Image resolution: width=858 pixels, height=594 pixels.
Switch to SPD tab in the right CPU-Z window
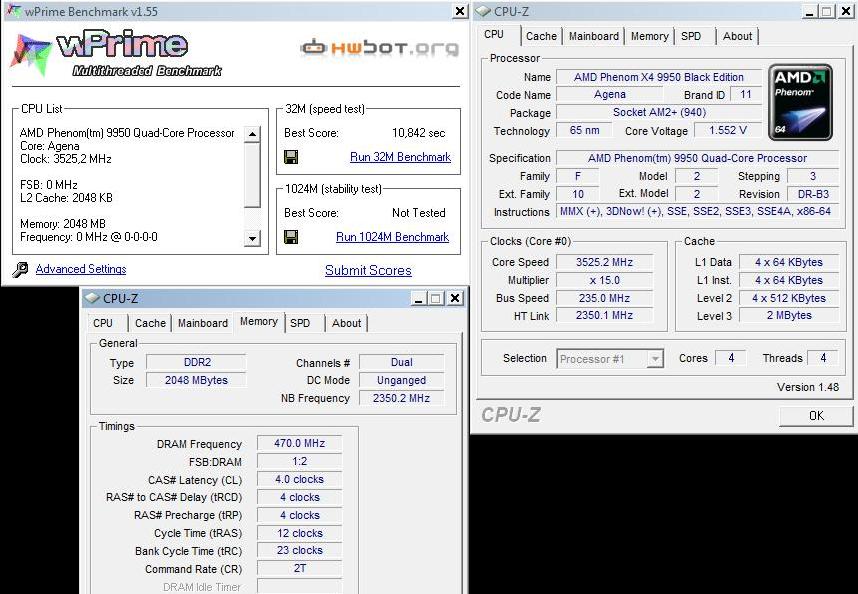click(691, 36)
